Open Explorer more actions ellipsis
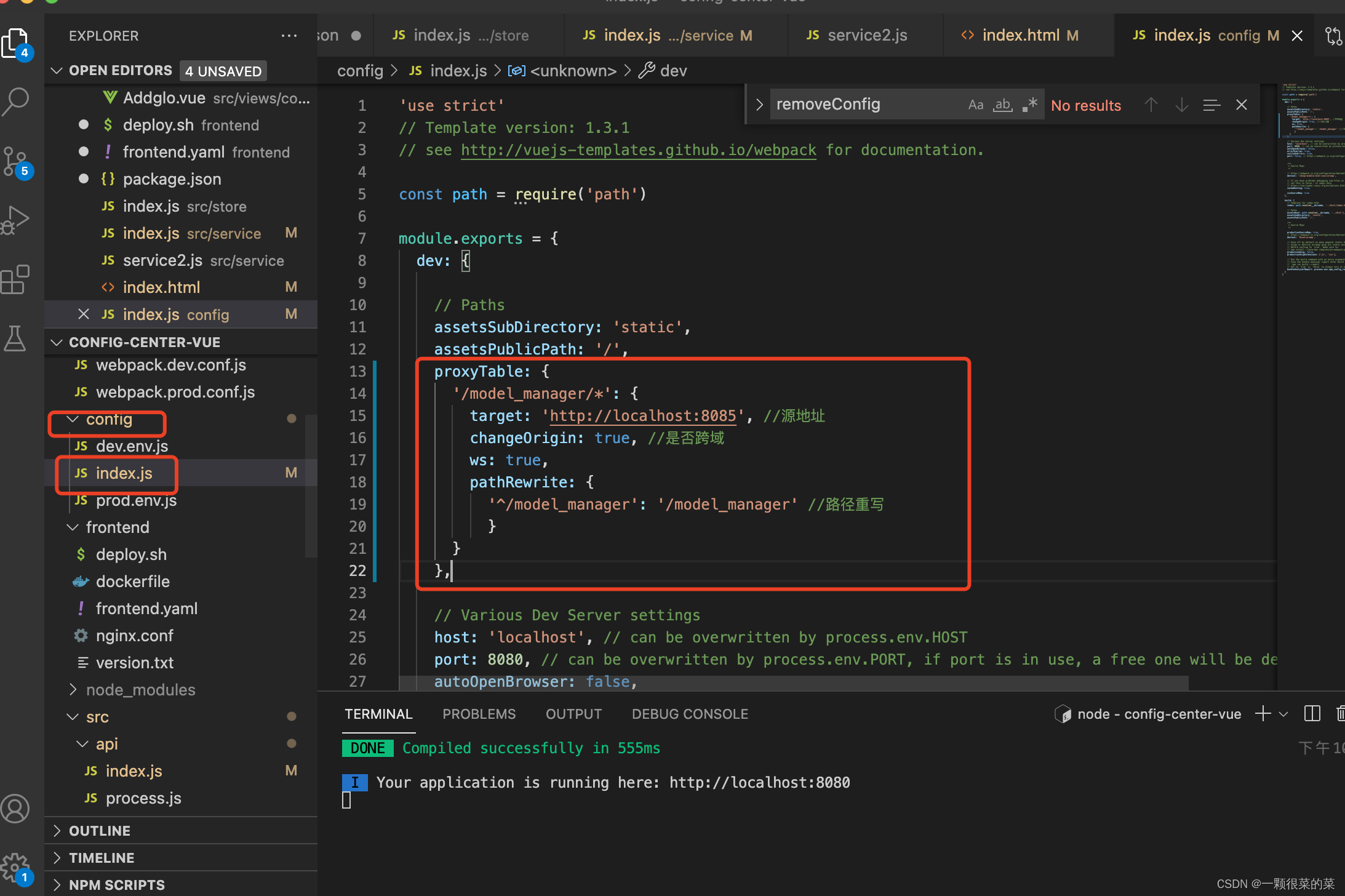This screenshot has width=1345, height=896. [x=289, y=36]
